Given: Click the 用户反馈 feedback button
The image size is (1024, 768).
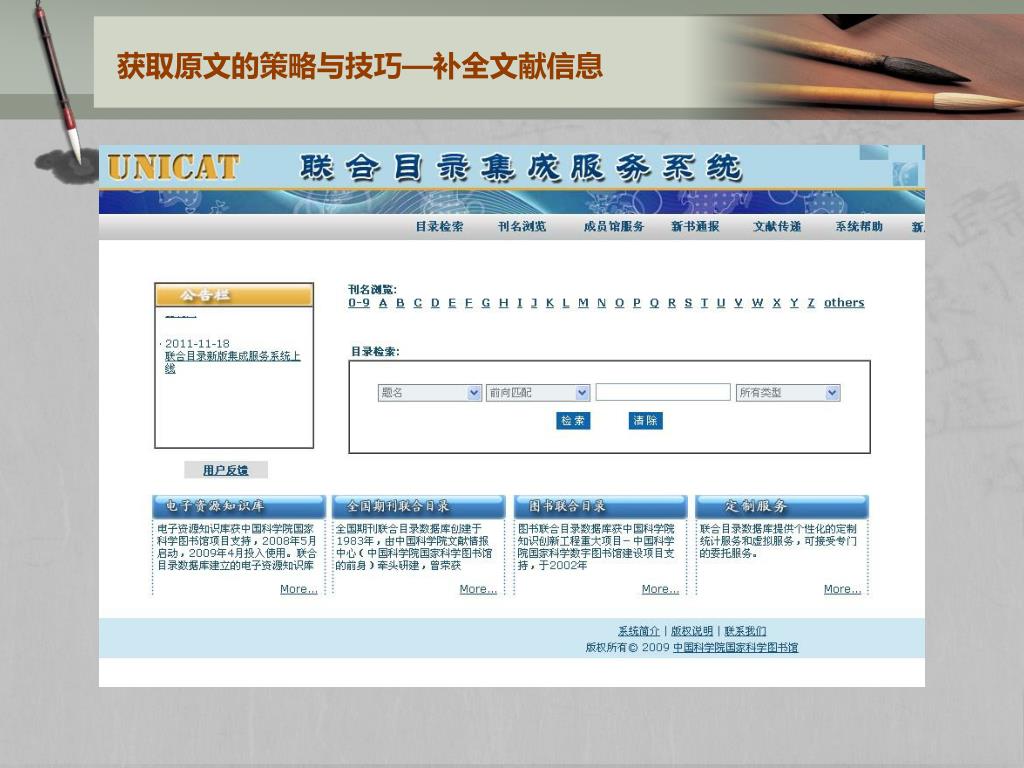Looking at the screenshot, I should (x=225, y=470).
